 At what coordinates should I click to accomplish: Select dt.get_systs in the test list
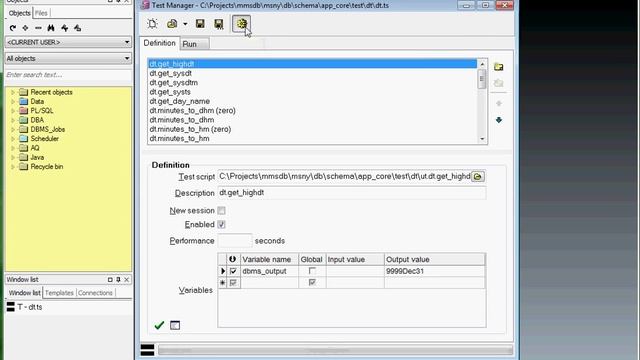[312, 92]
